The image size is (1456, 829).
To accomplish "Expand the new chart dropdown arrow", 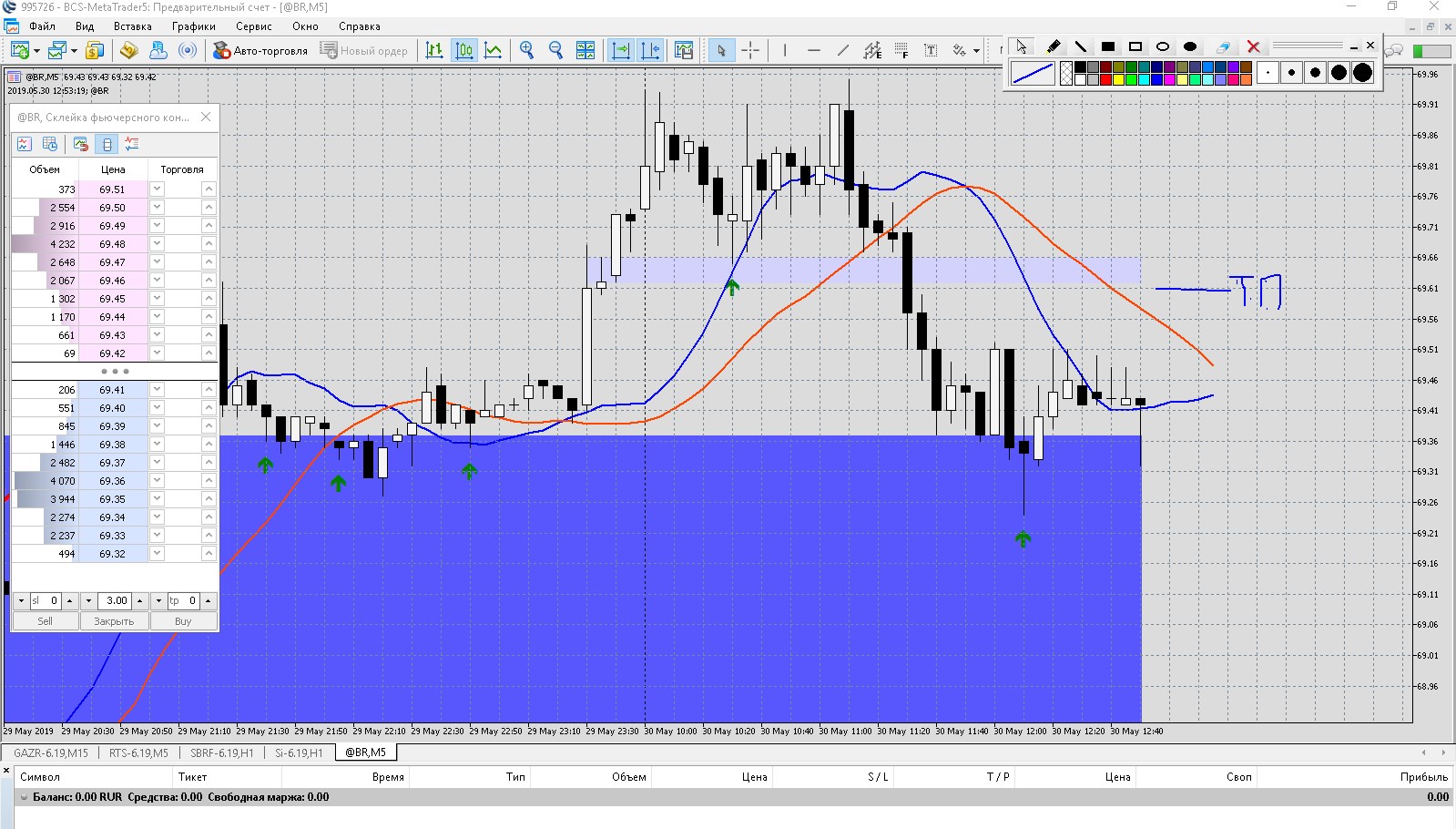I will point(36,51).
